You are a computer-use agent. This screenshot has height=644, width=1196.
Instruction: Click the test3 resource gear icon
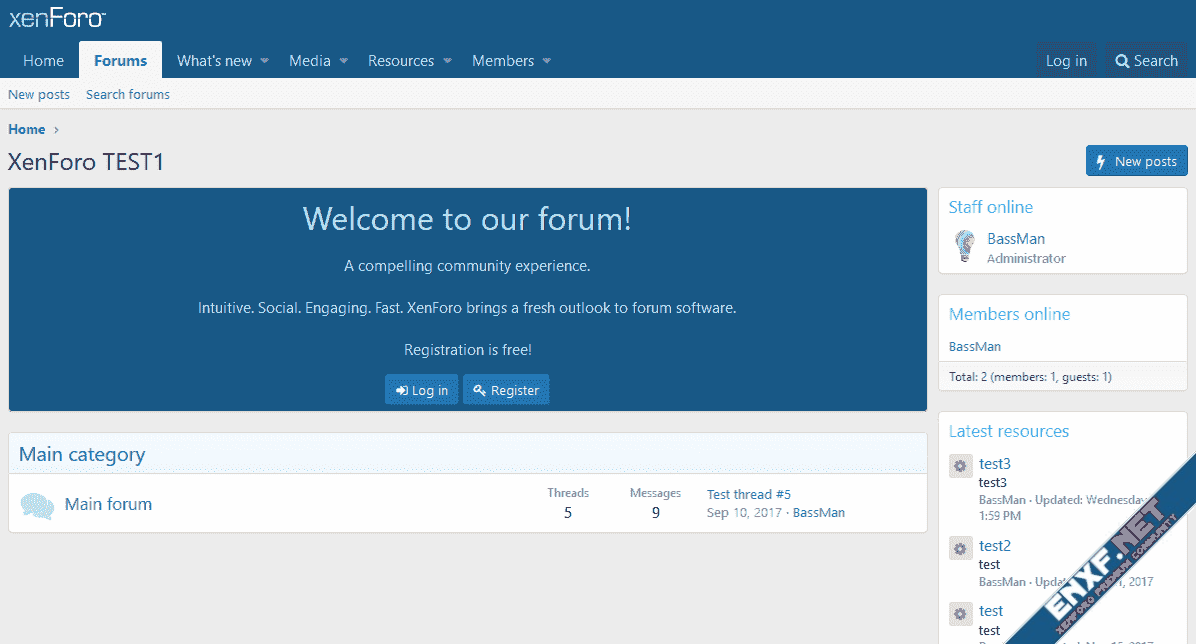960,466
